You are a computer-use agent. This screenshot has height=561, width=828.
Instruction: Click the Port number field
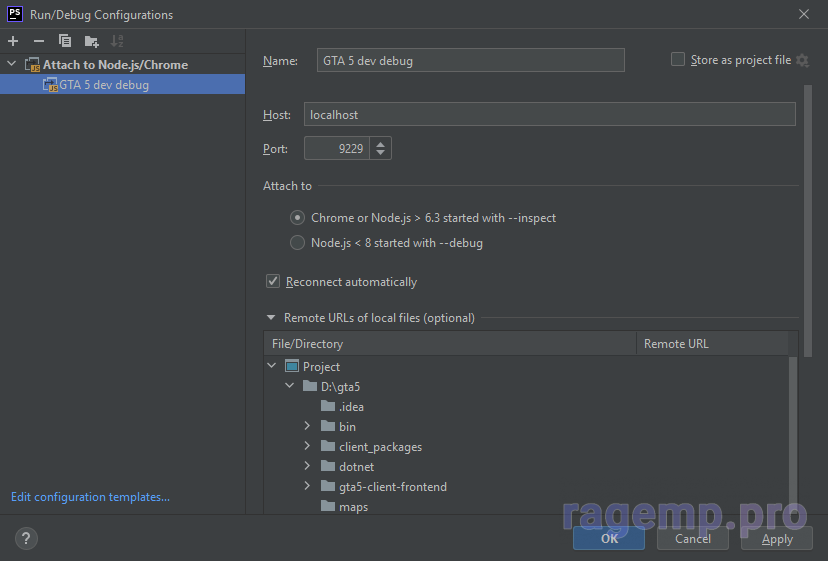tap(337, 148)
